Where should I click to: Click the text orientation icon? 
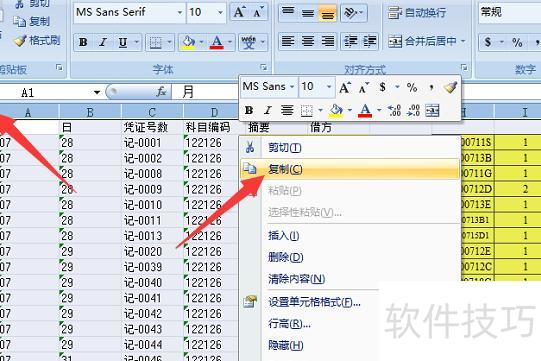(351, 13)
